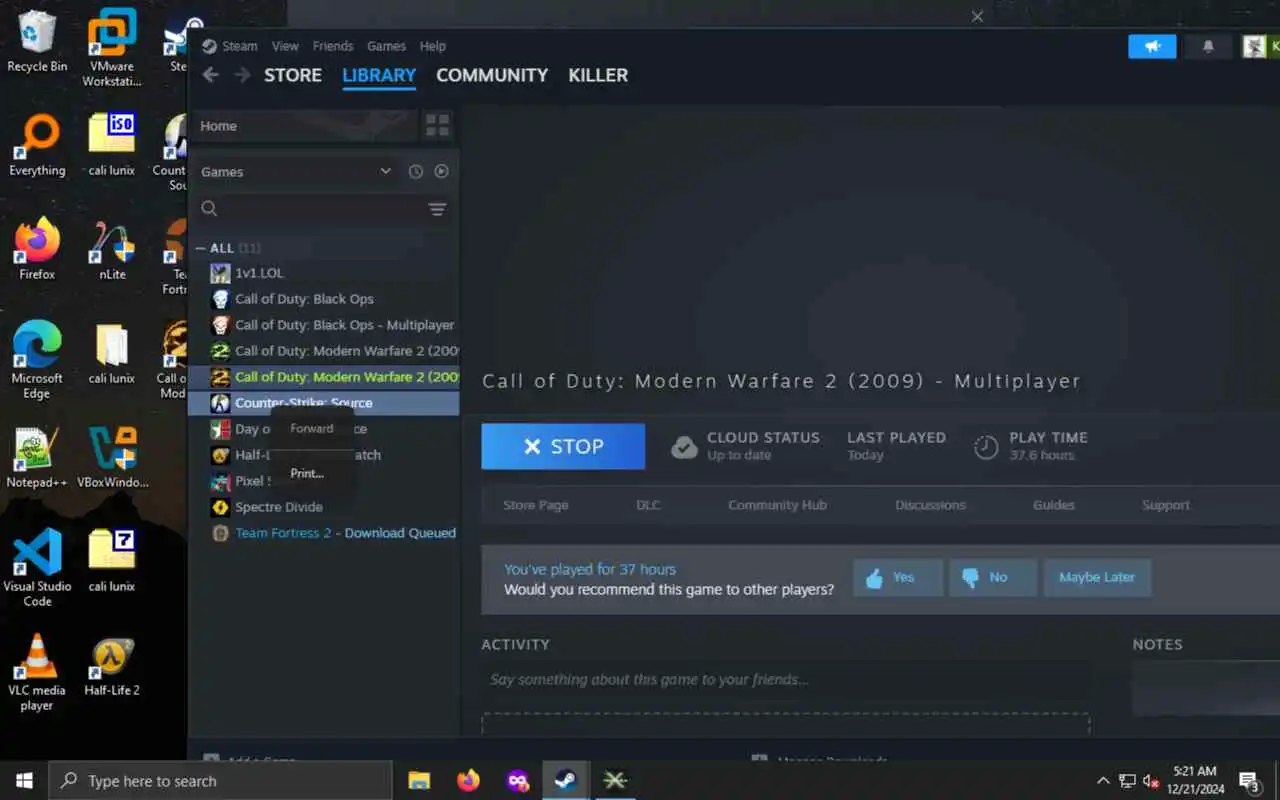This screenshot has height=800, width=1280.
Task: Open the Recycle Bin desktop icon
Action: (x=37, y=42)
